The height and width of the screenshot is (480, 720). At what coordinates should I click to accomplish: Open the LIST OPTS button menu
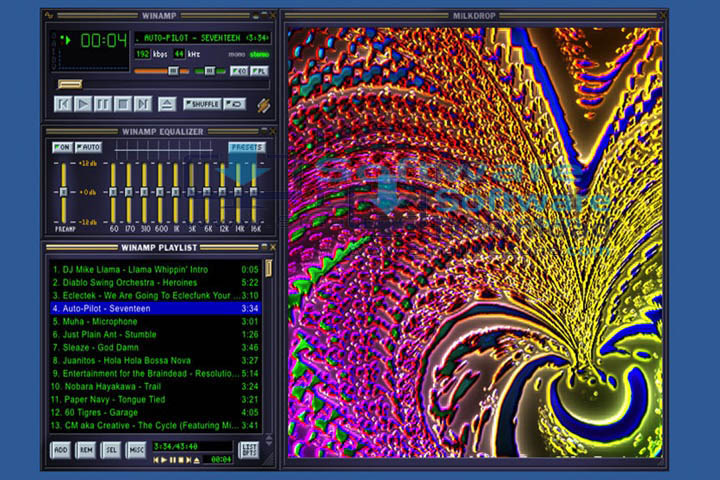coord(248,450)
